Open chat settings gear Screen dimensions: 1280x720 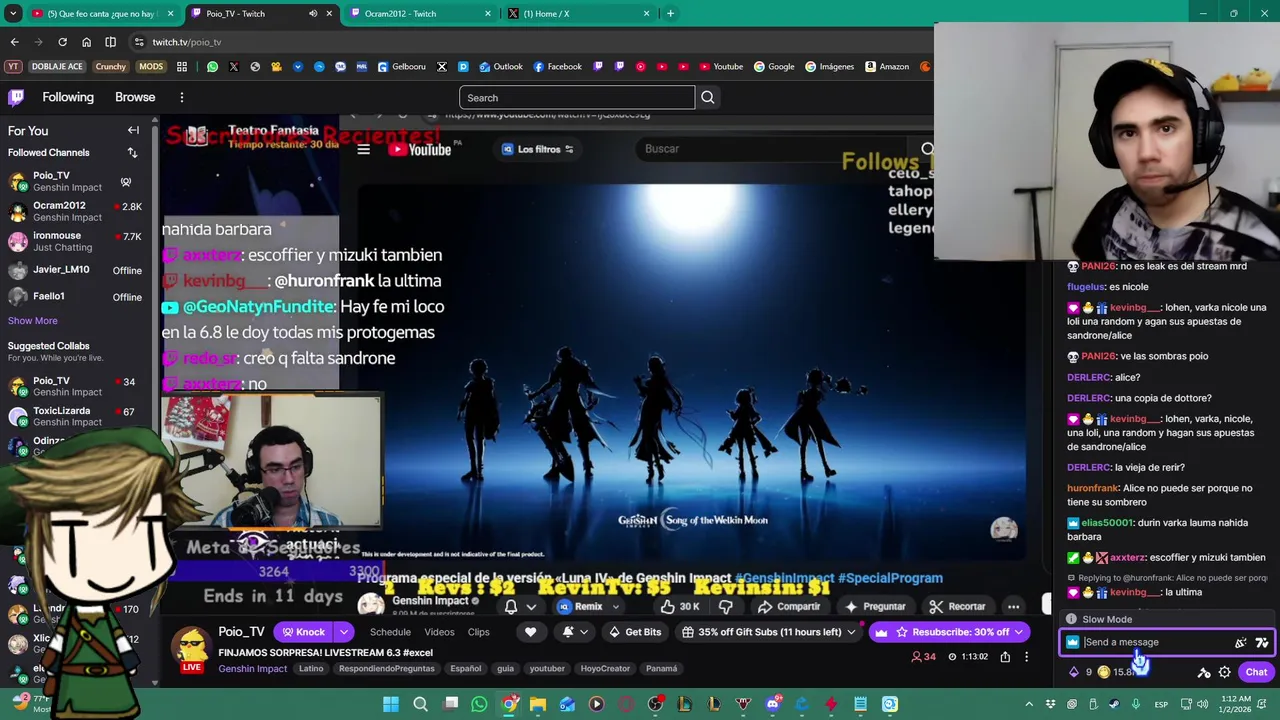pyautogui.click(x=1224, y=672)
